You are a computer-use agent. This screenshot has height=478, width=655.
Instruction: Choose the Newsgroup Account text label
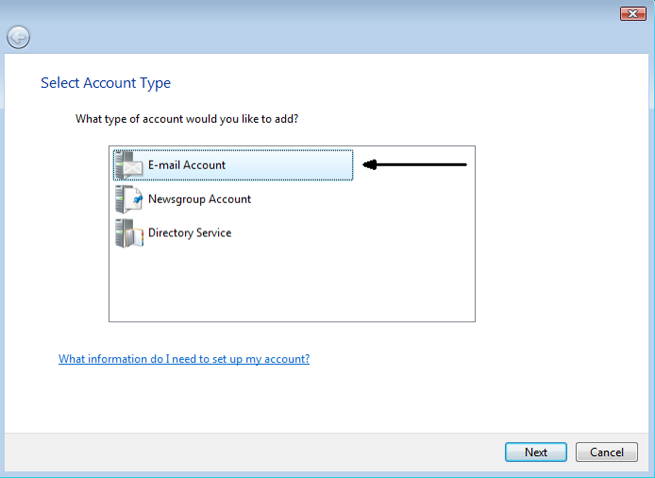pos(199,199)
